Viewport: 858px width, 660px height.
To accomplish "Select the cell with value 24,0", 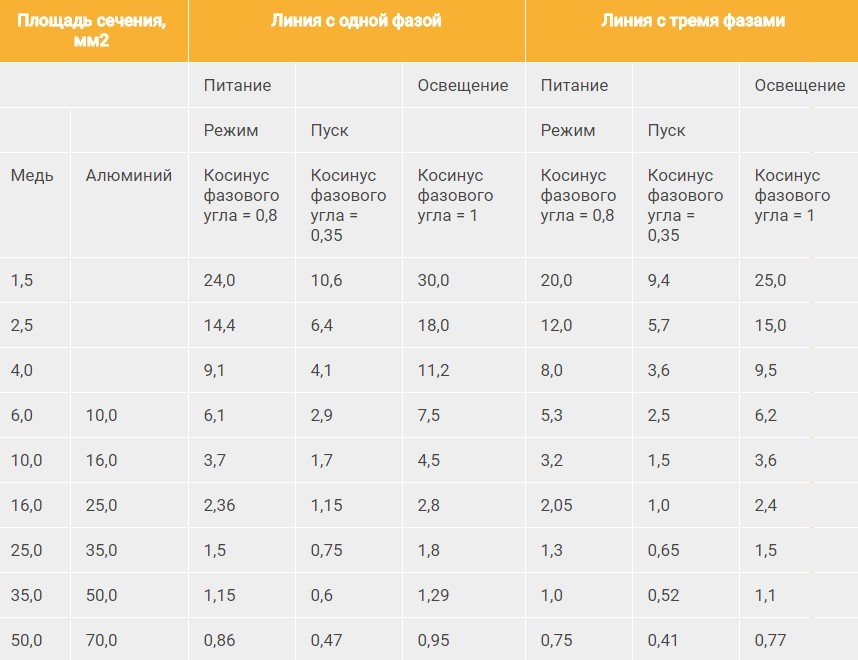I will tap(219, 280).
